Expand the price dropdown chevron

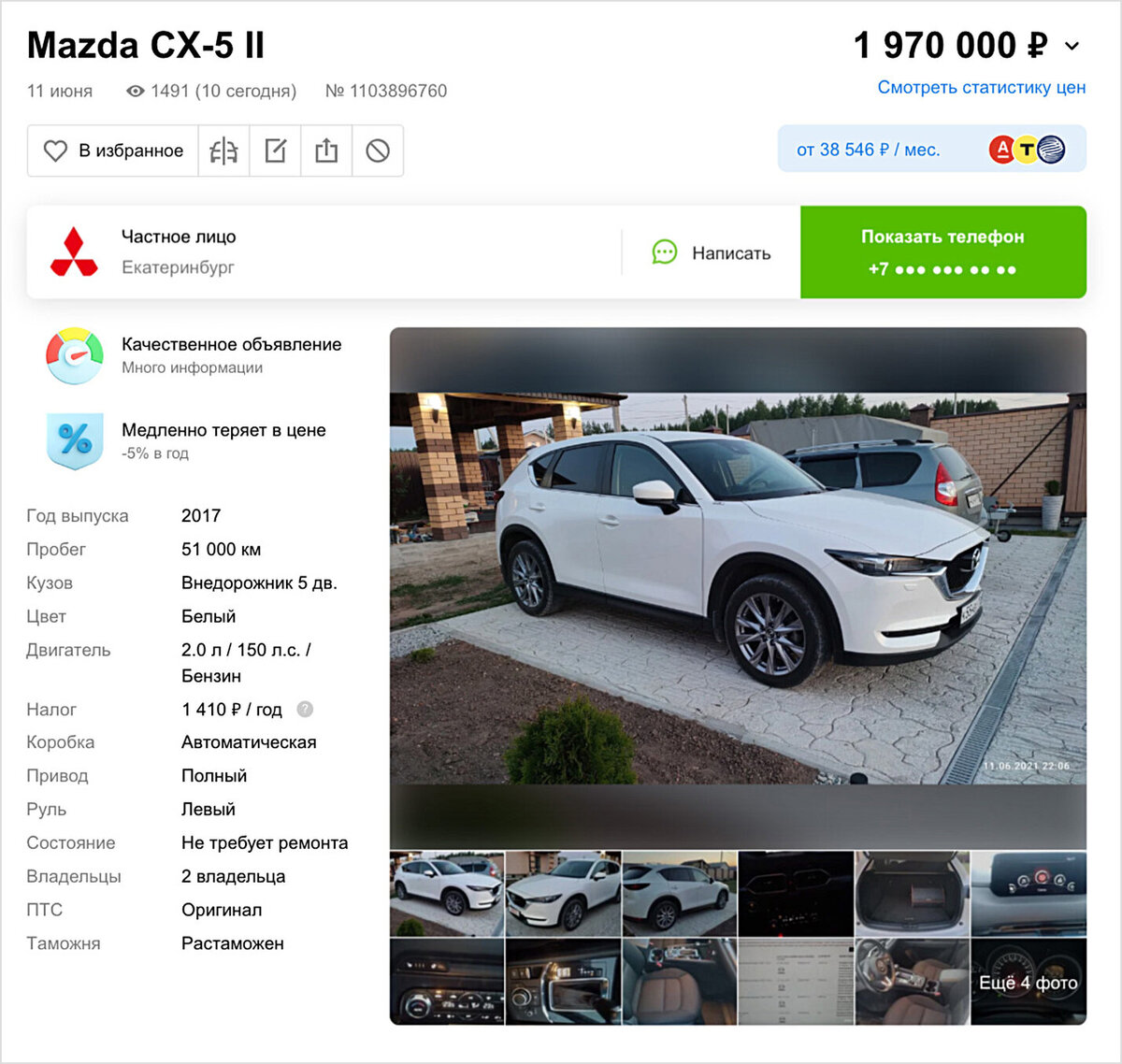point(1072,46)
